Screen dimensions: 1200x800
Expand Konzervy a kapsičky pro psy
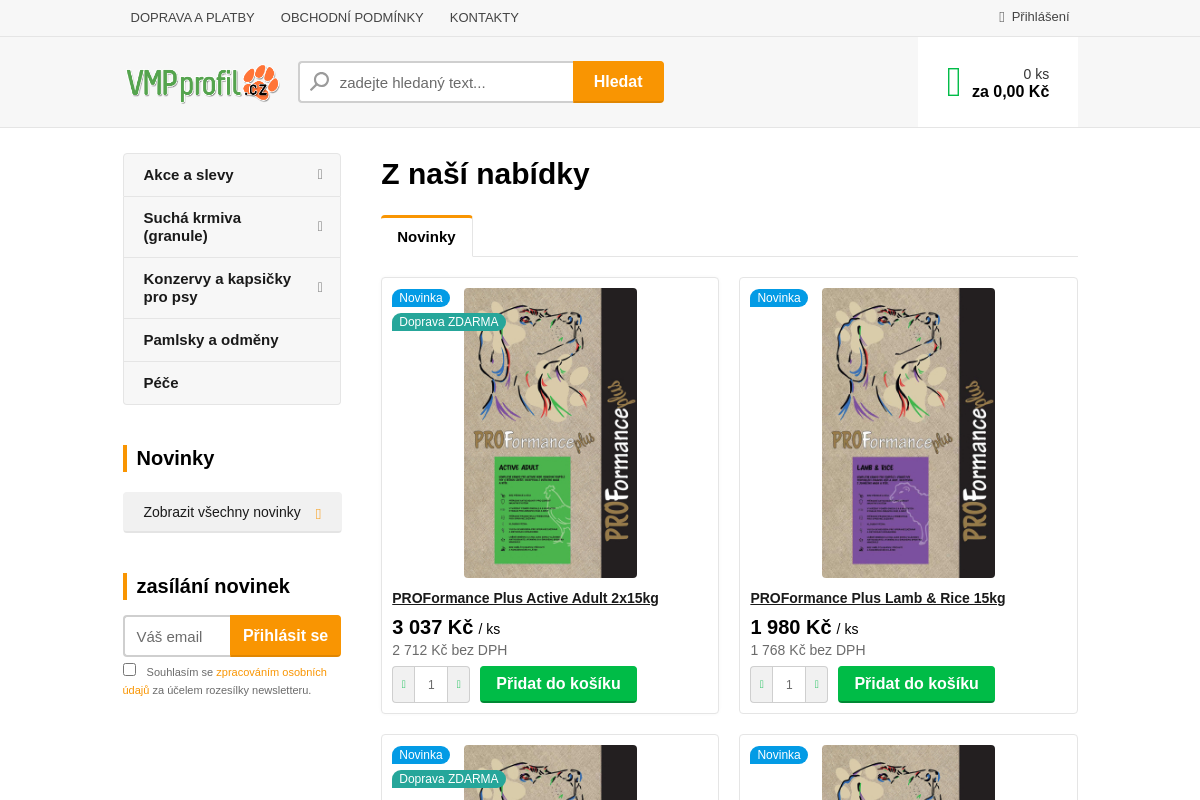pos(320,288)
